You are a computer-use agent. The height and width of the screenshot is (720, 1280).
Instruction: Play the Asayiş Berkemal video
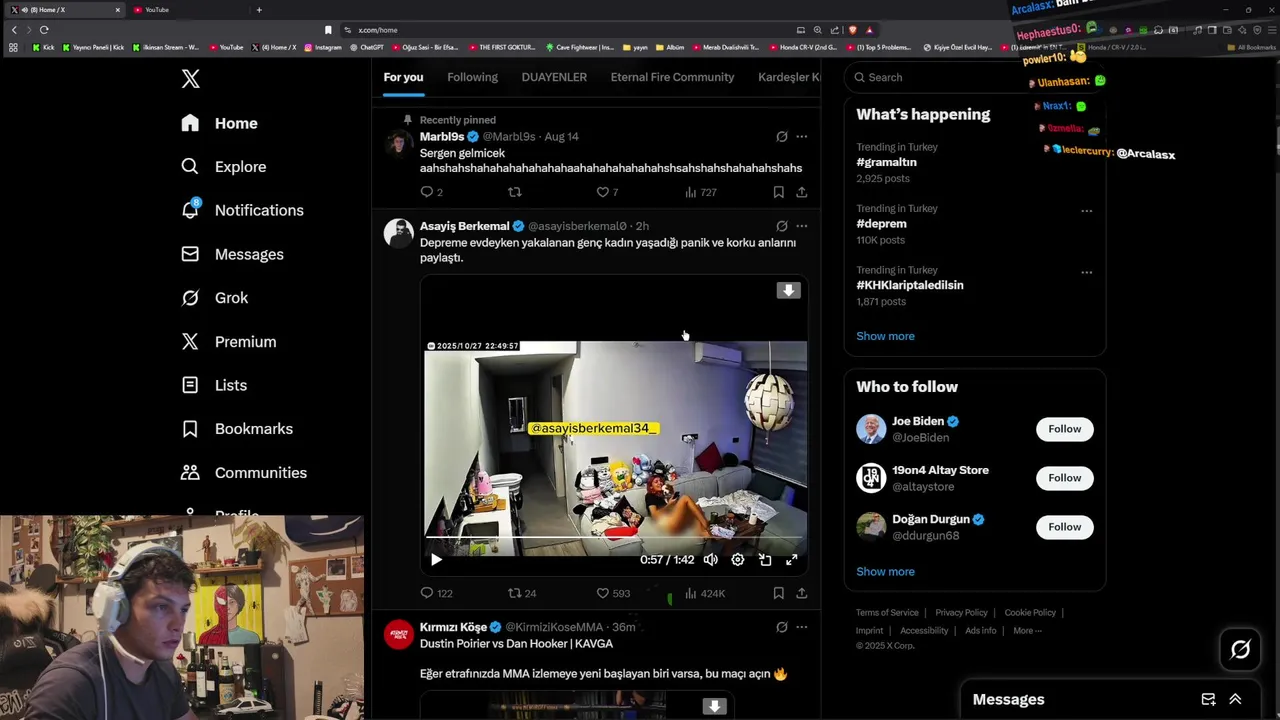(x=436, y=560)
